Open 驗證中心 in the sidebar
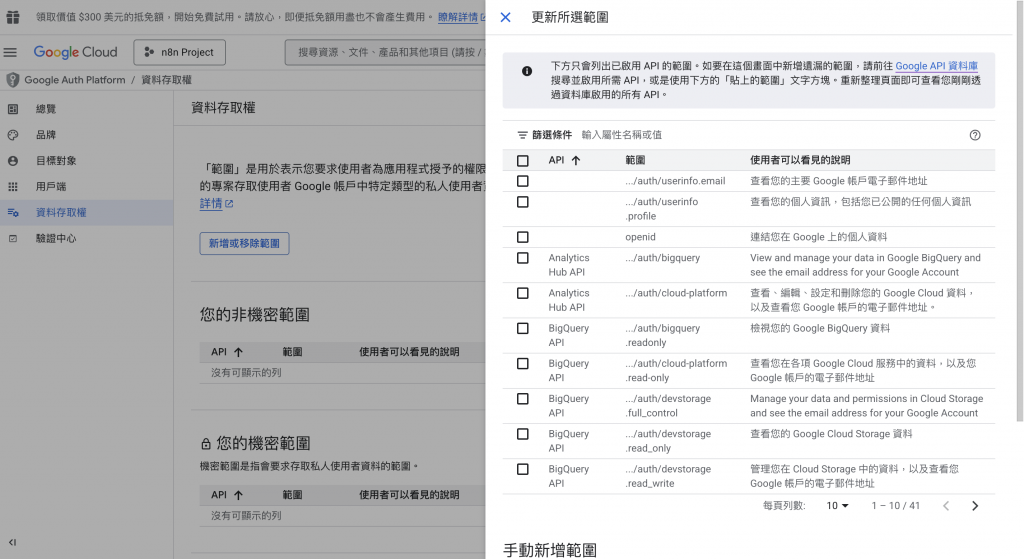This screenshot has height=559, width=1024. click(86, 238)
